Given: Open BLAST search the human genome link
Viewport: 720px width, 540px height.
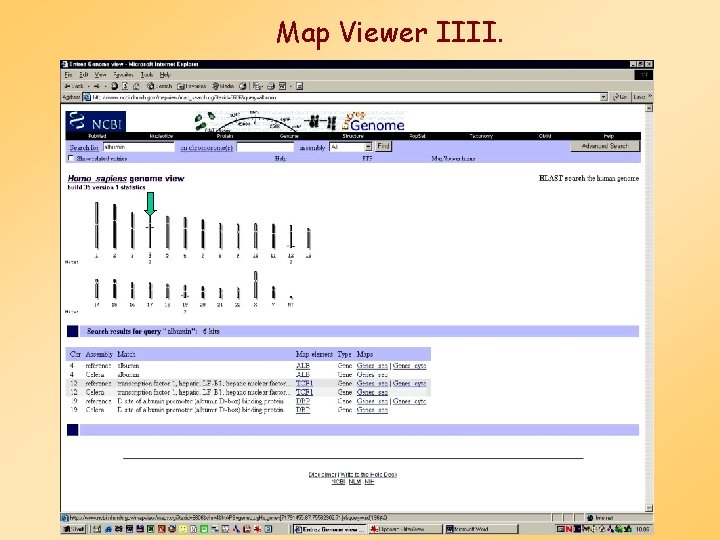Looking at the screenshot, I should (589, 178).
